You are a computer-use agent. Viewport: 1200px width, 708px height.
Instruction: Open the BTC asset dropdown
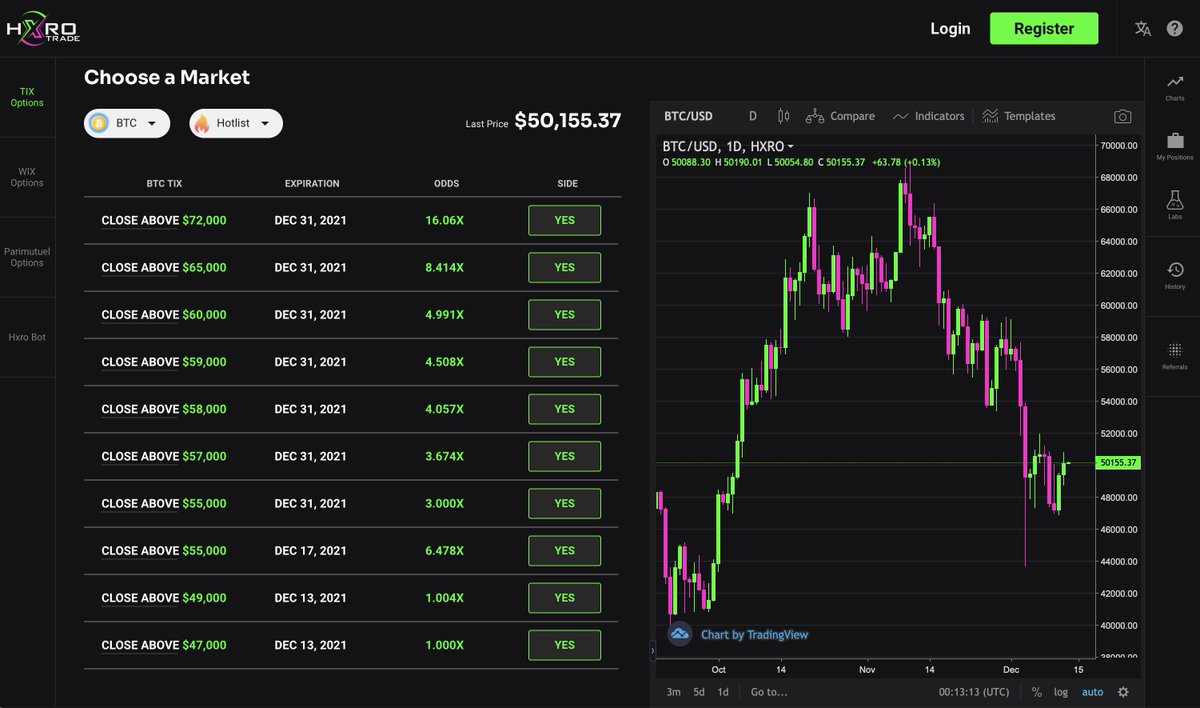click(127, 123)
